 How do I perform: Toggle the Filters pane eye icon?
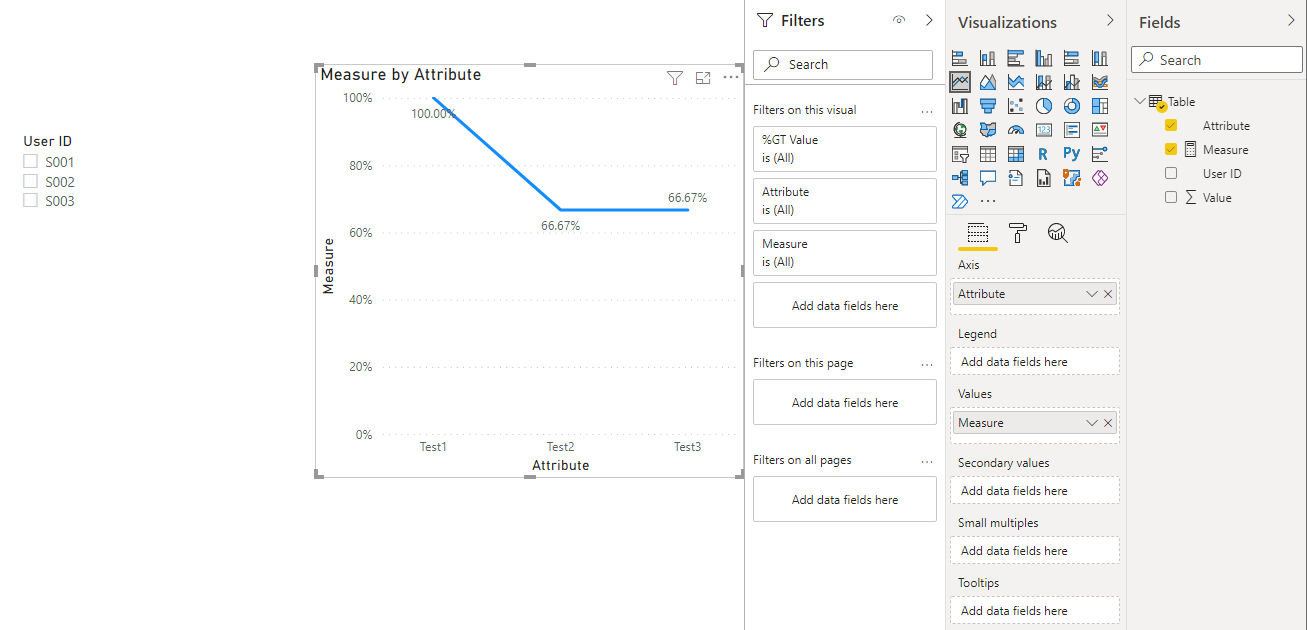point(898,20)
